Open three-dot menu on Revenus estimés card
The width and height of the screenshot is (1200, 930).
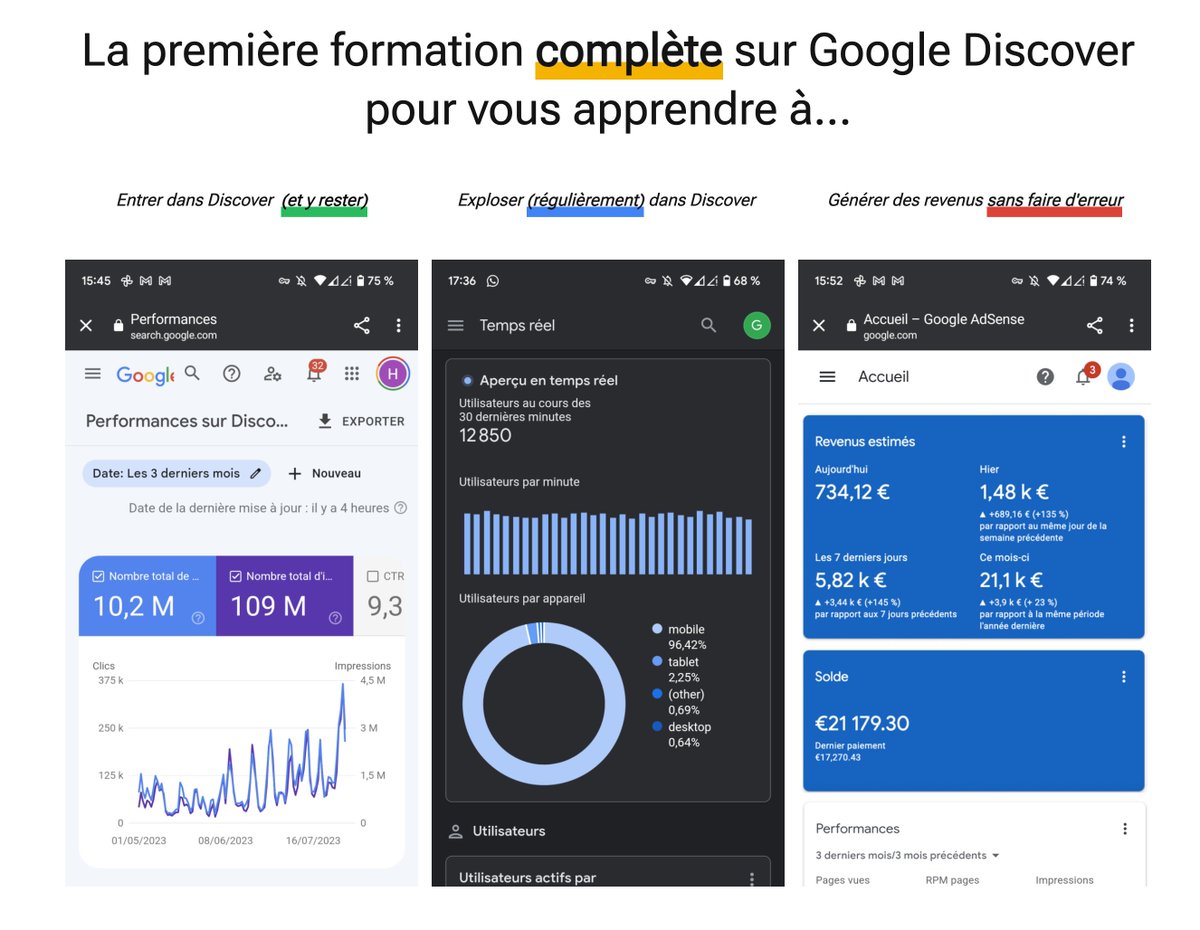1123,441
